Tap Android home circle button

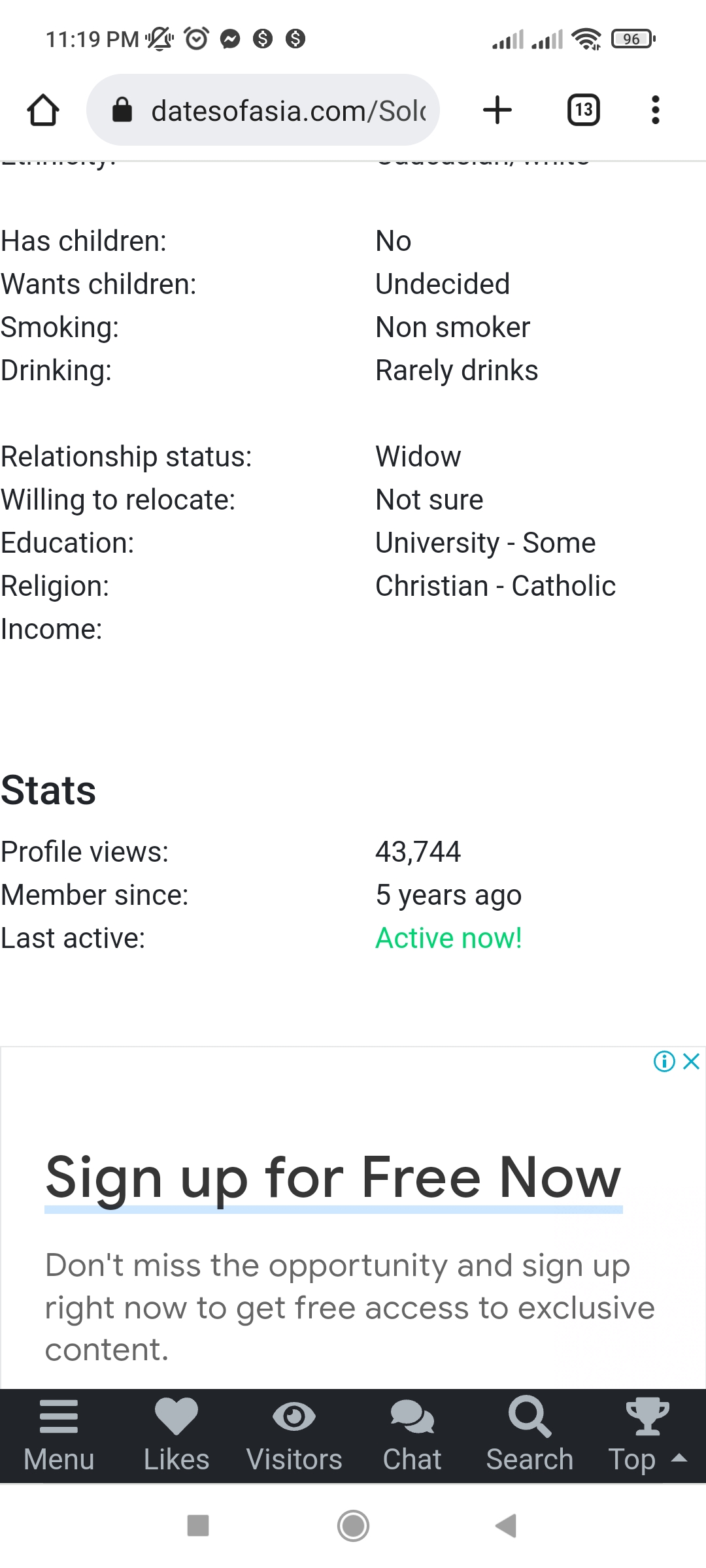coord(353,1526)
